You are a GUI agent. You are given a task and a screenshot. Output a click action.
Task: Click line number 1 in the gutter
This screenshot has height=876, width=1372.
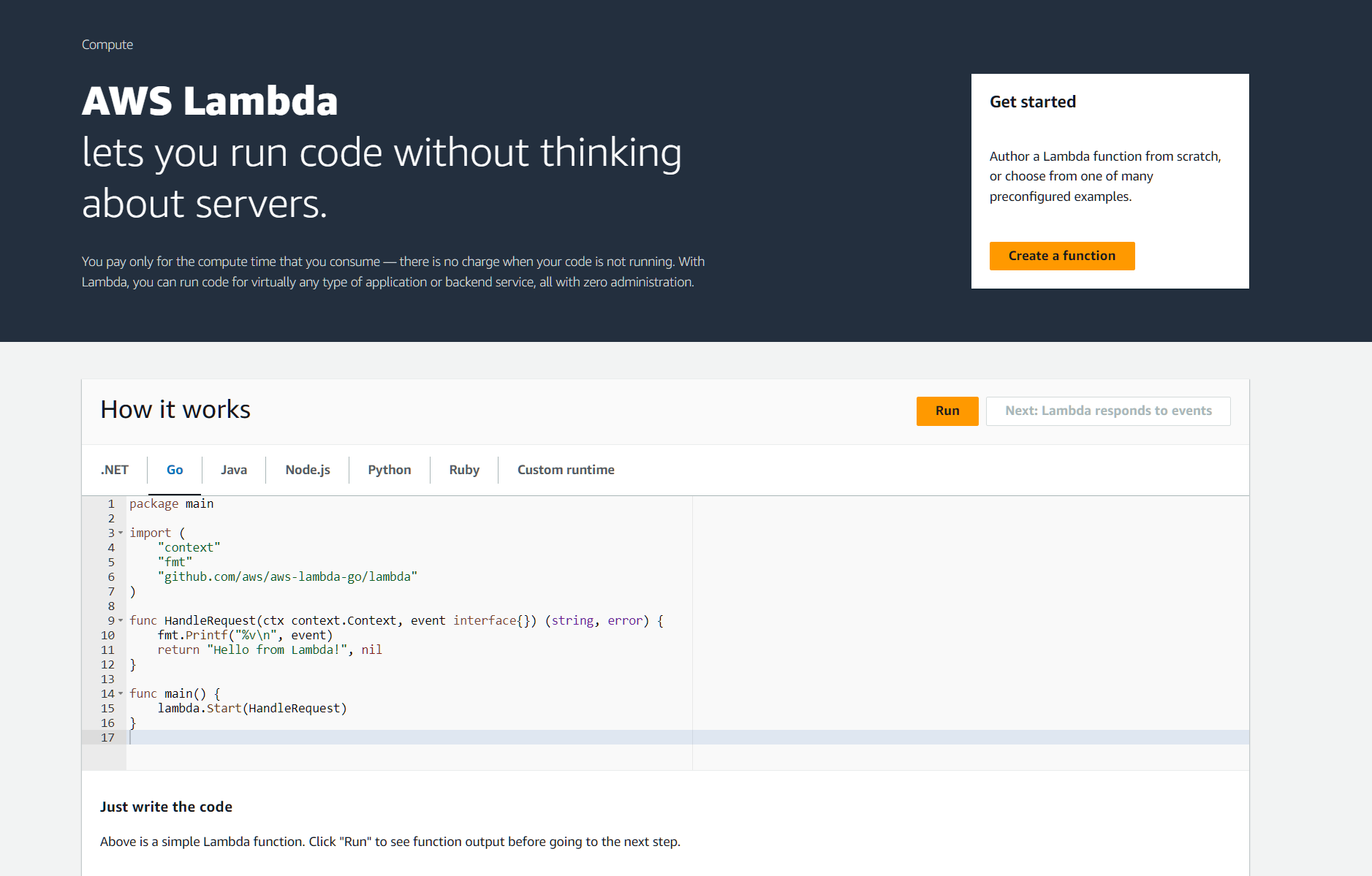[x=111, y=503]
